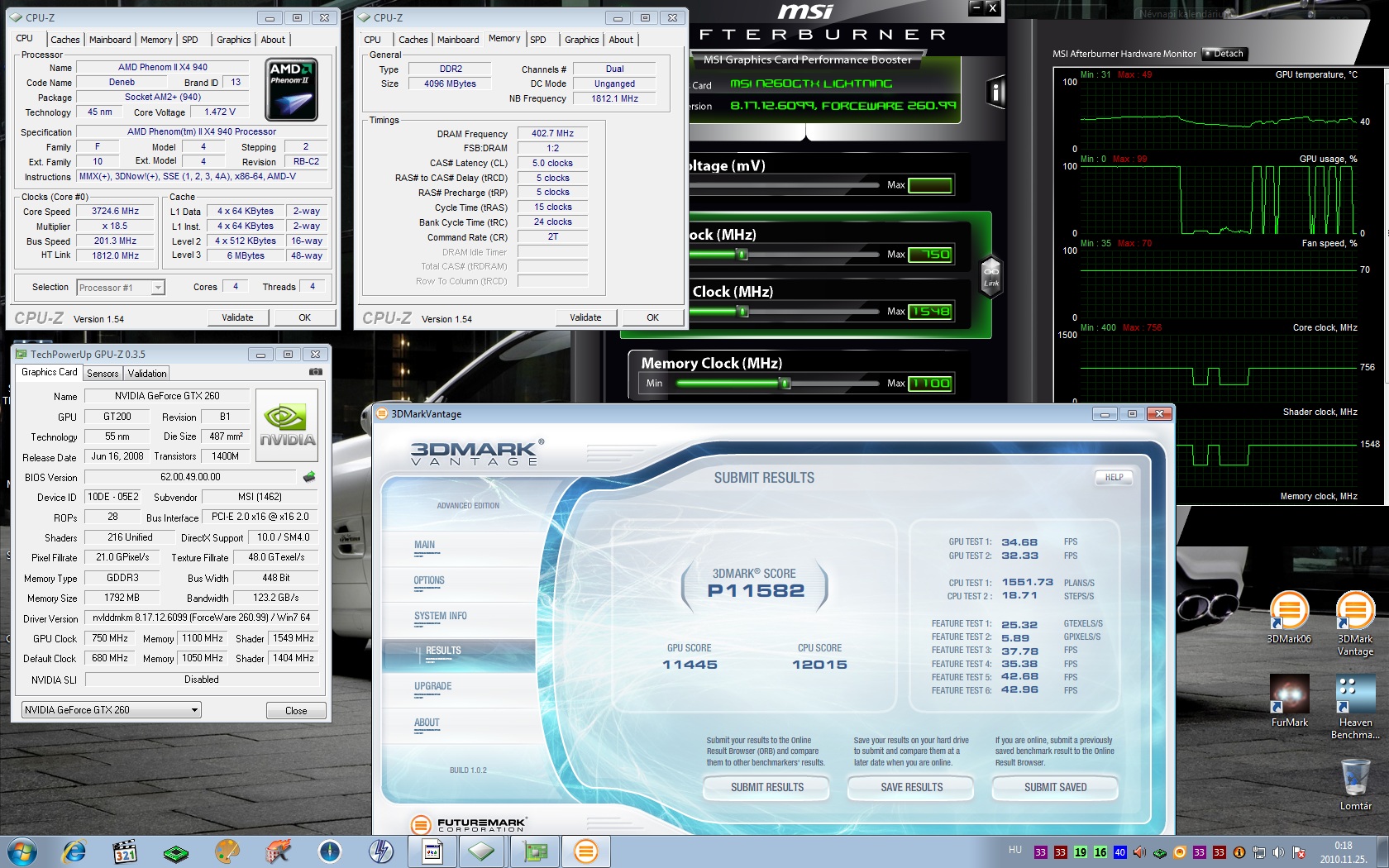This screenshot has width=1389, height=868.
Task: Go to Main in 3DMark Vantage sidebar
Action: pos(424,545)
